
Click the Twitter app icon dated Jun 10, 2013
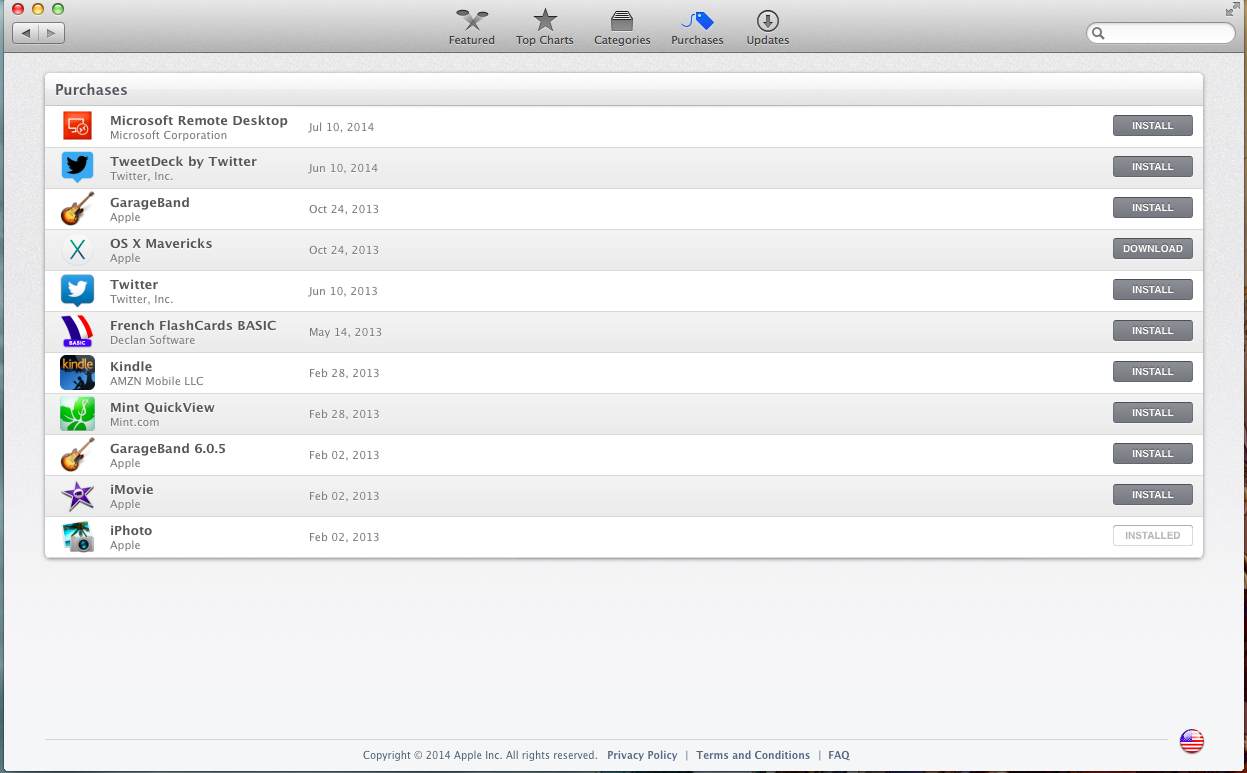77,290
